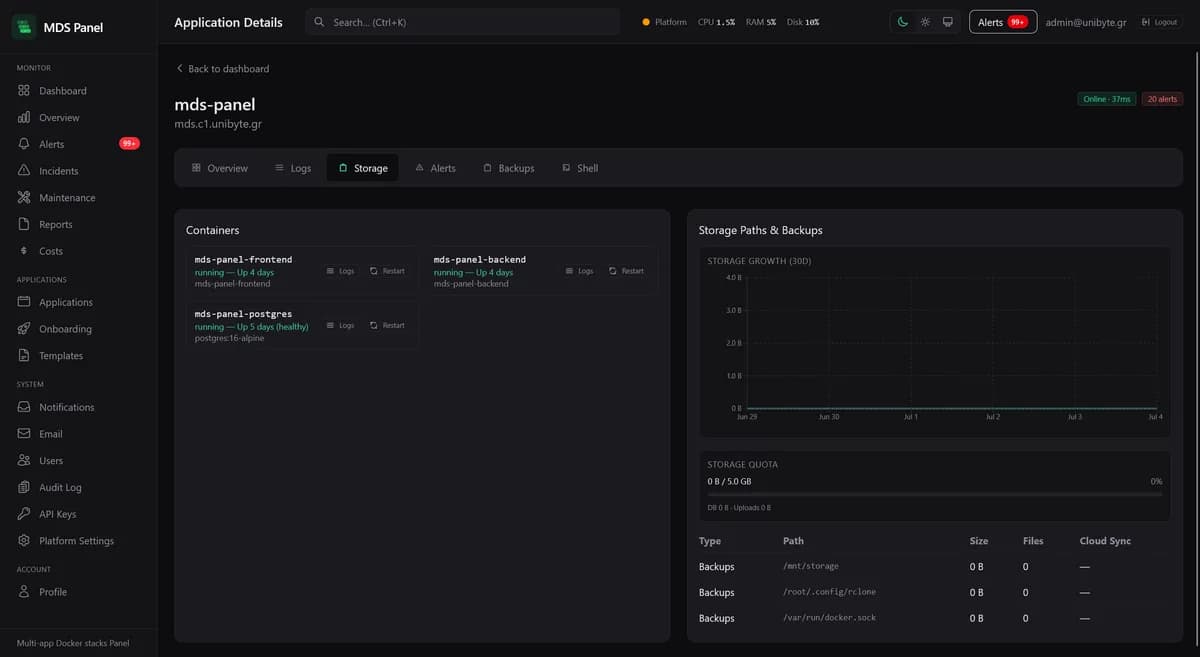The image size is (1200, 657).
Task: Click the Costs dollar icon
Action: pos(24,251)
